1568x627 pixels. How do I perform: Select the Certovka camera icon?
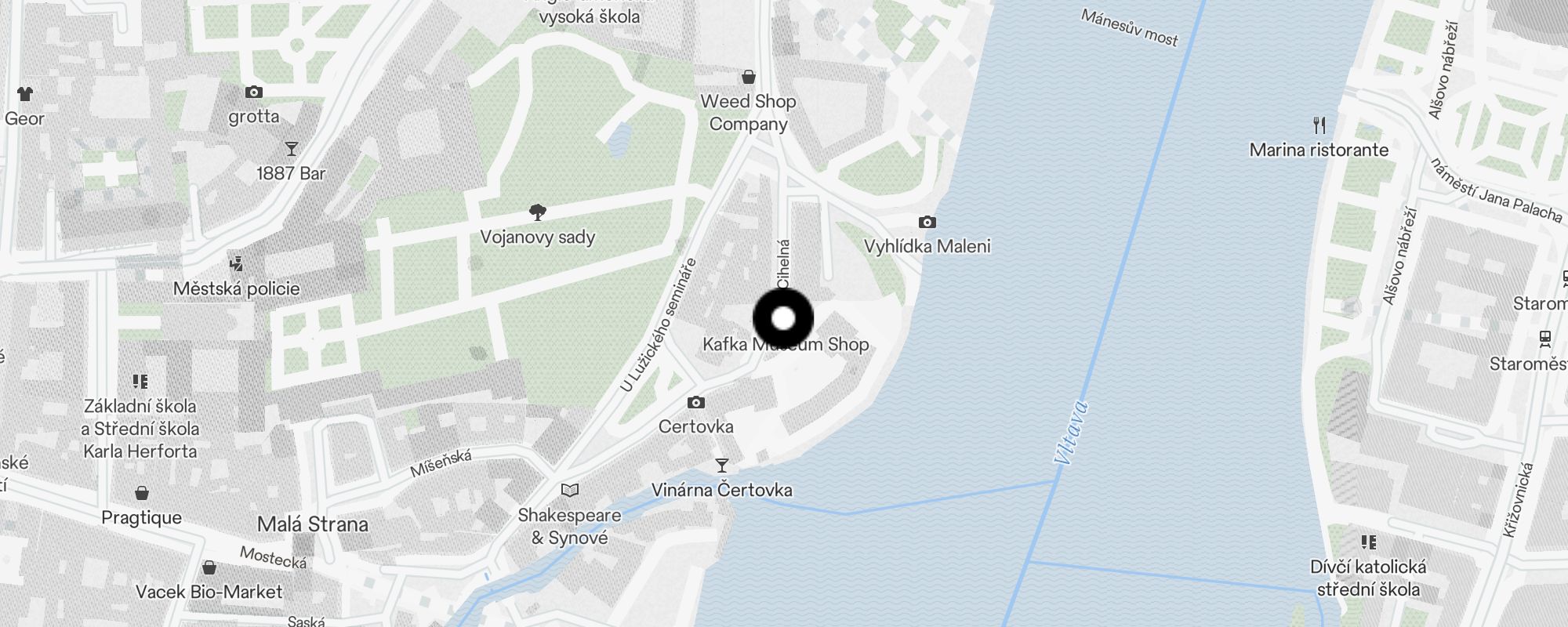pos(696,403)
